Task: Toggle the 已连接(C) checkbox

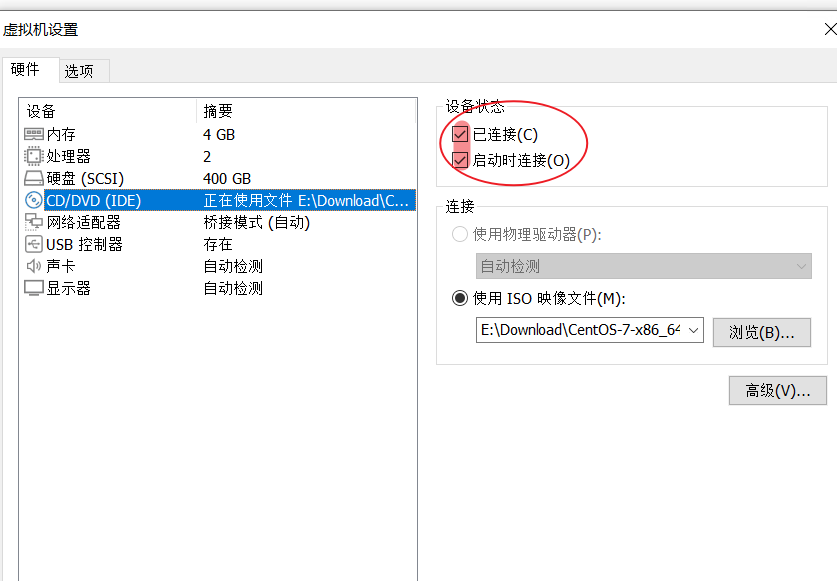Action: point(460,134)
